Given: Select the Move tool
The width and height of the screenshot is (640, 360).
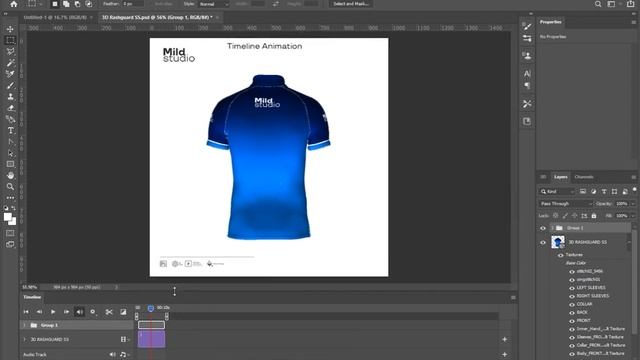Looking at the screenshot, I should (x=10, y=29).
